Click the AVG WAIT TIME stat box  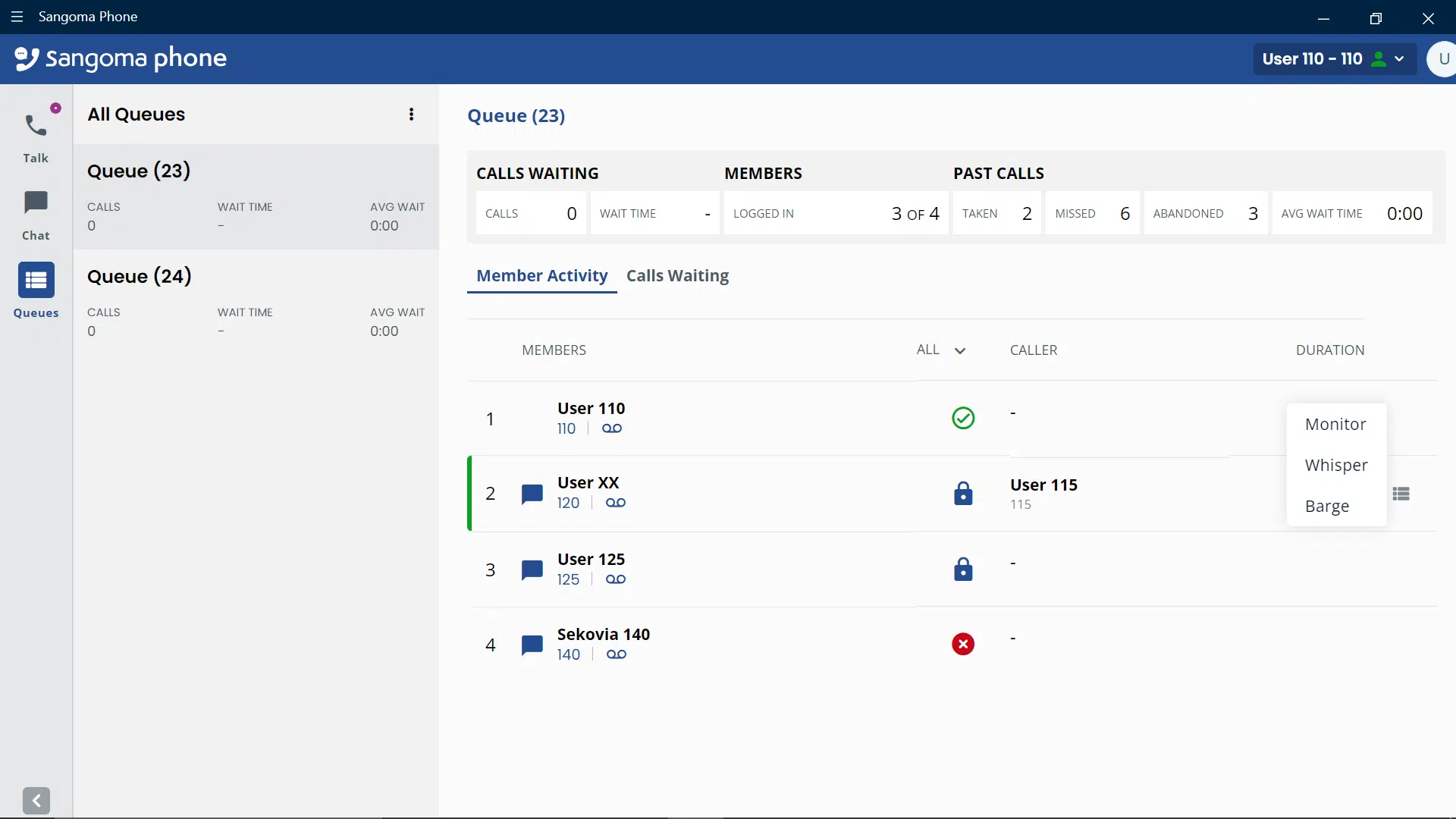pyautogui.click(x=1351, y=213)
